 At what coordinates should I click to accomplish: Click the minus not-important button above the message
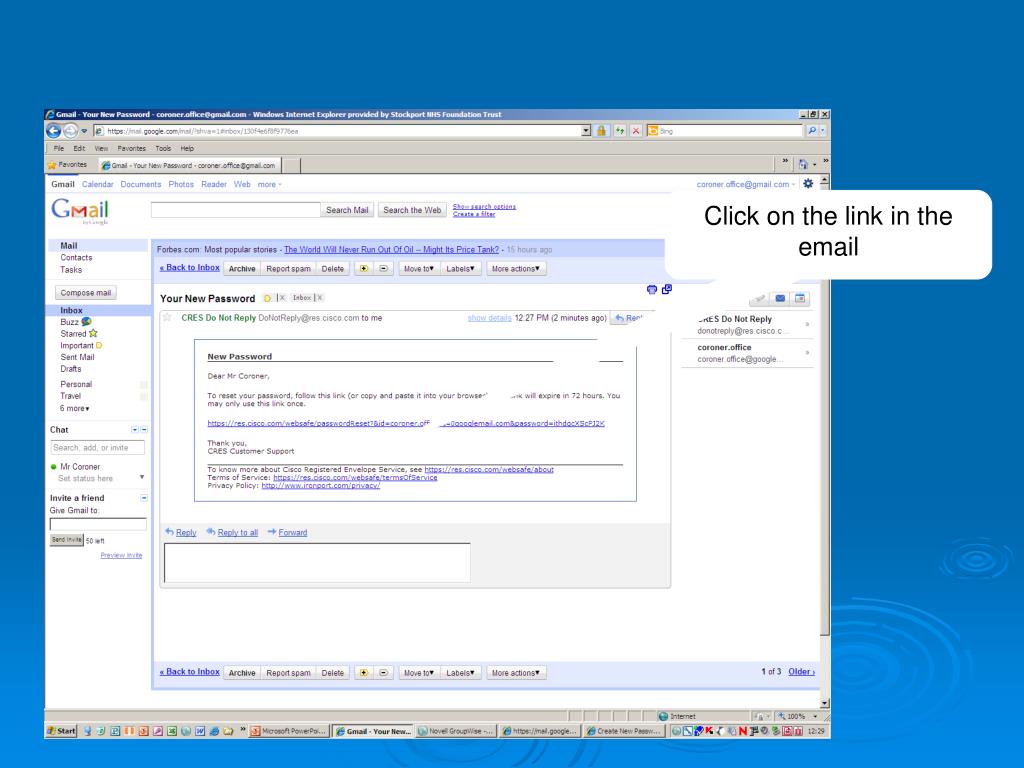coord(383,268)
